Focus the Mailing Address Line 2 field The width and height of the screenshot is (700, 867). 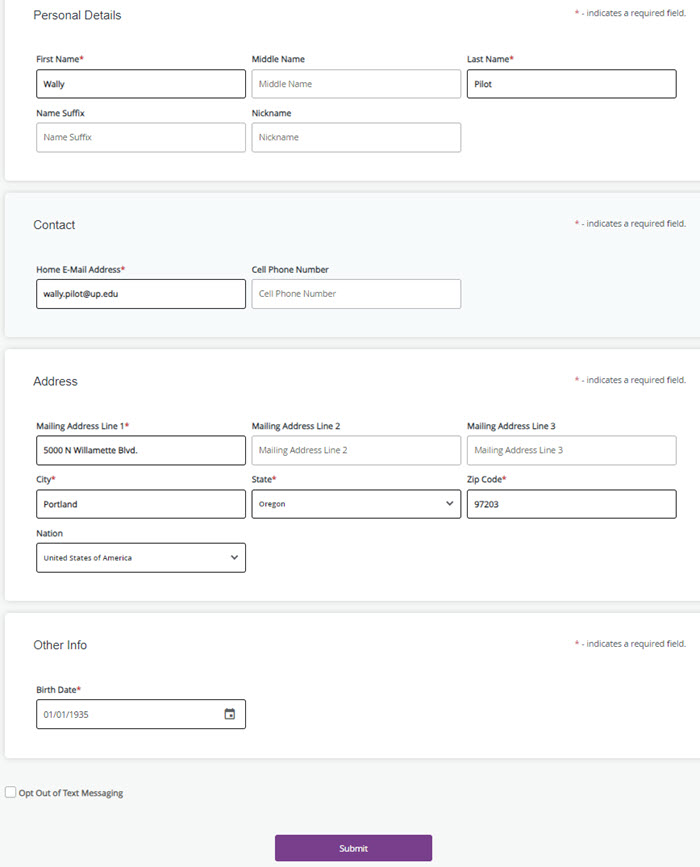point(356,450)
